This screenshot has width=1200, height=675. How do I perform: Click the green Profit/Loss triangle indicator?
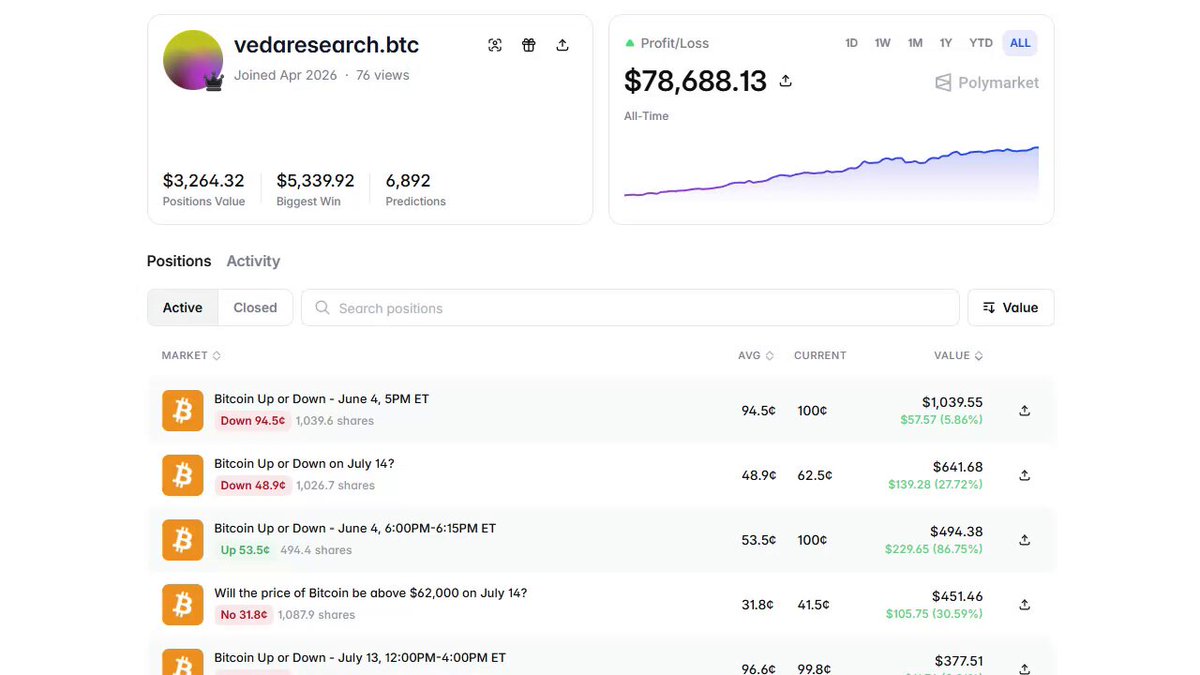pyautogui.click(x=630, y=43)
